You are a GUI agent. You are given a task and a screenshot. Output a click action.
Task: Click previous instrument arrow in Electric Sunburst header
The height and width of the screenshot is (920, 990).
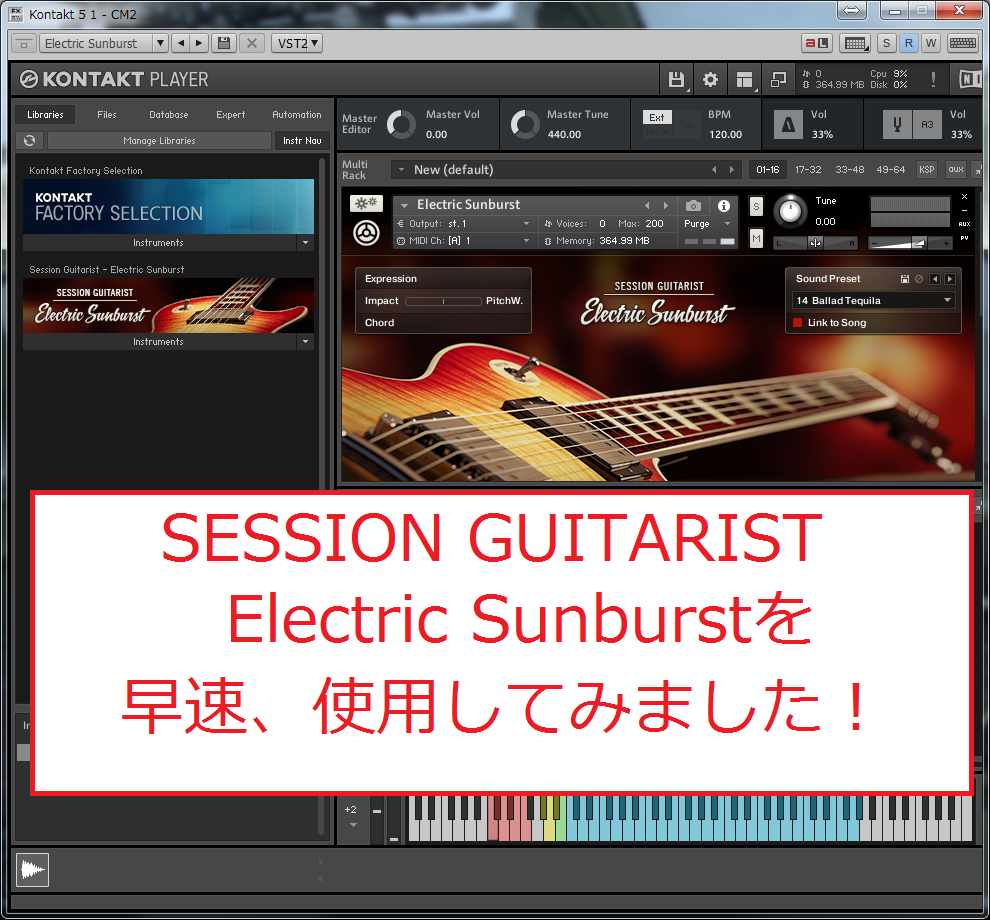tap(647, 205)
